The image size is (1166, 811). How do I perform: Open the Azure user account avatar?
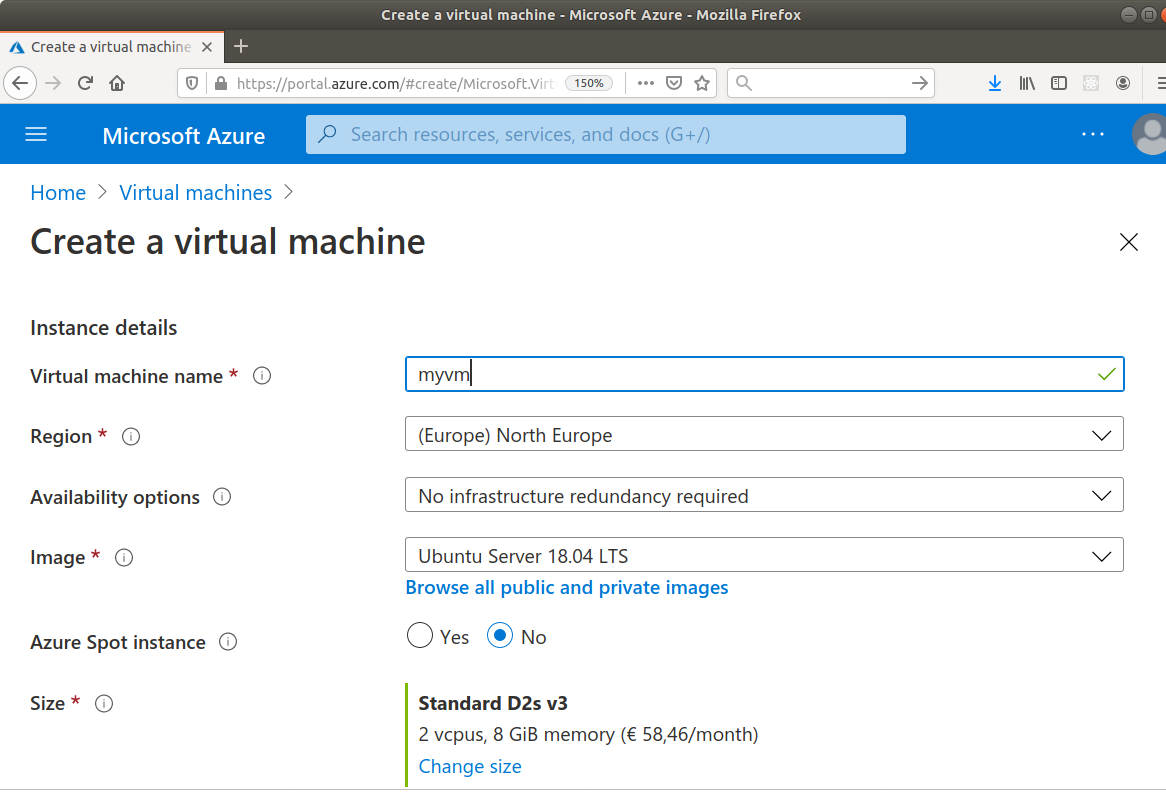tap(1150, 135)
